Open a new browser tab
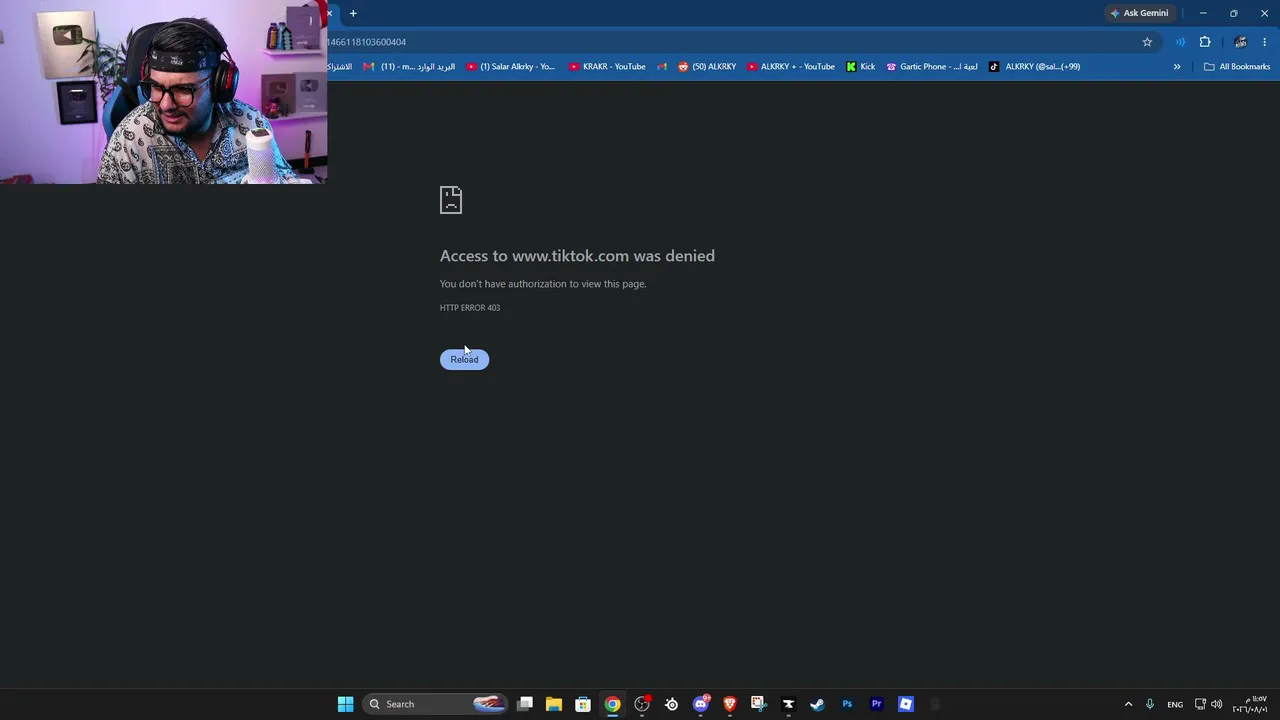 [x=353, y=13]
